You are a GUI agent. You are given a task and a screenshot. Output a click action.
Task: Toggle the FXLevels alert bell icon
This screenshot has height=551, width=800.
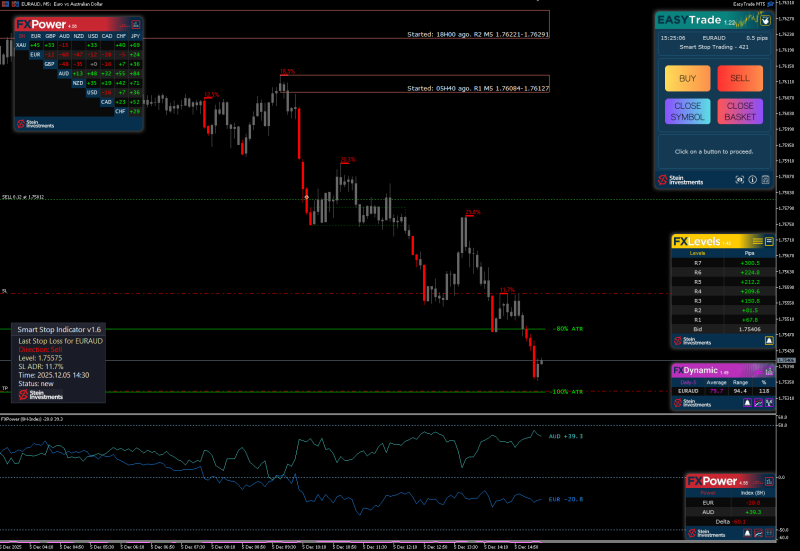(769, 340)
